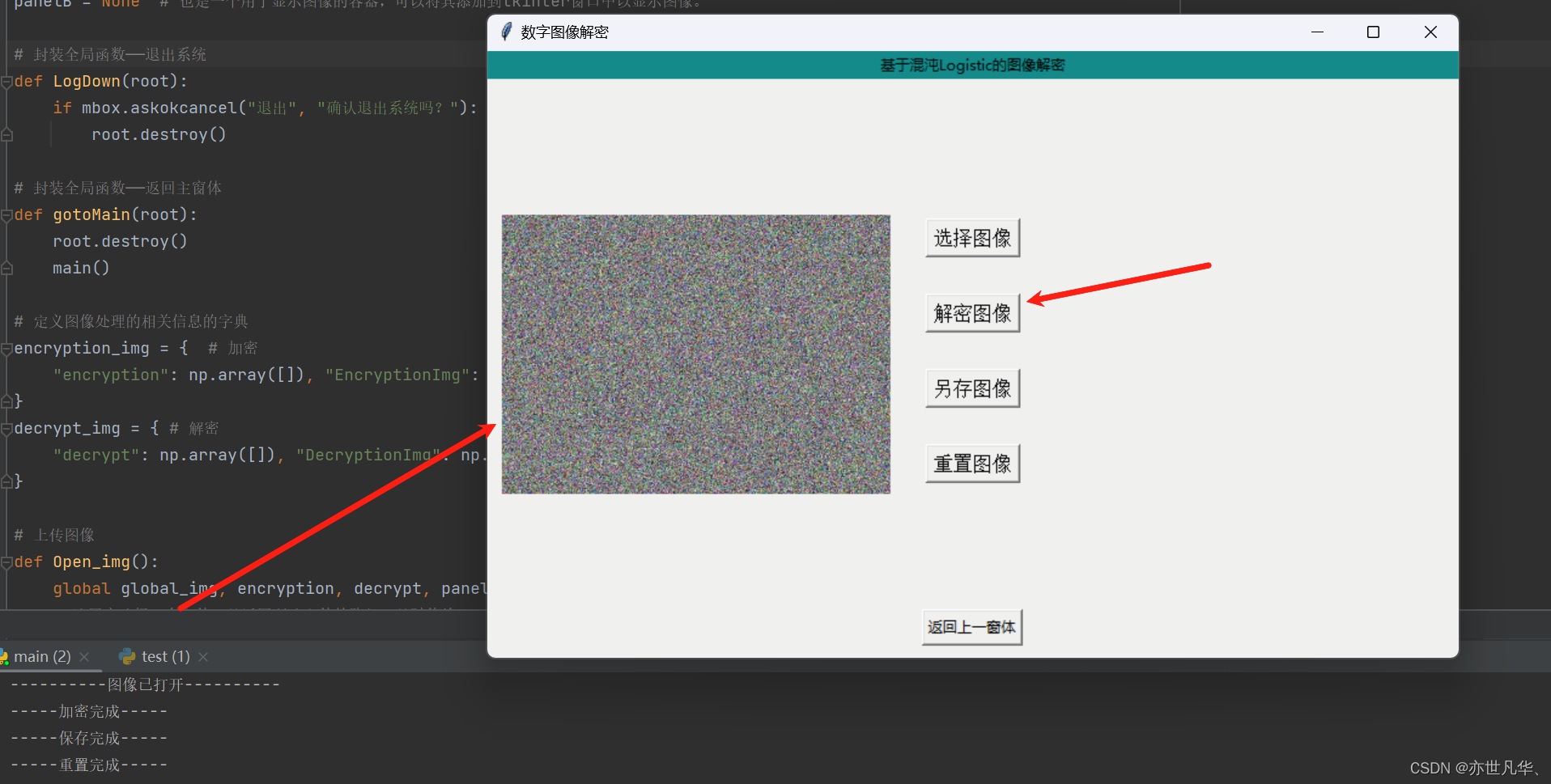1551x784 pixels.
Task: Close the 数字图像解密 window
Action: coord(1430,32)
